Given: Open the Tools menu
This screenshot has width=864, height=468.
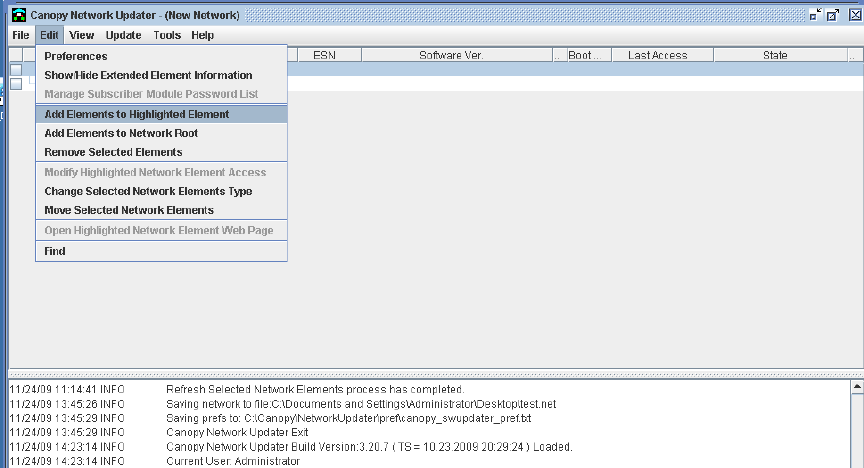Looking at the screenshot, I should 167,35.
